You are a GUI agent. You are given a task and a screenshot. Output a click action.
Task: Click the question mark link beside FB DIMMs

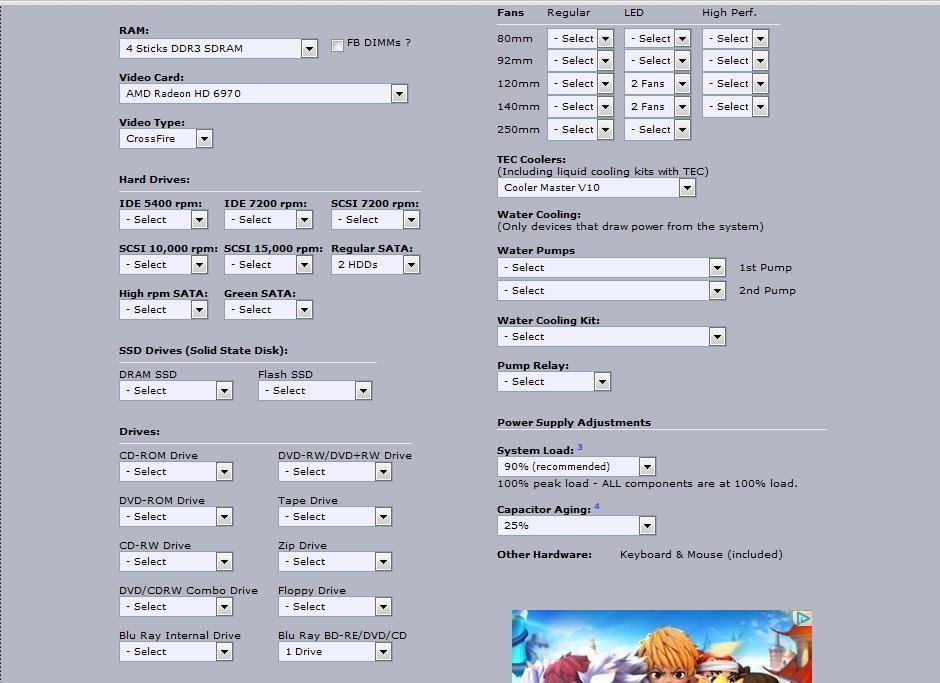coord(408,43)
